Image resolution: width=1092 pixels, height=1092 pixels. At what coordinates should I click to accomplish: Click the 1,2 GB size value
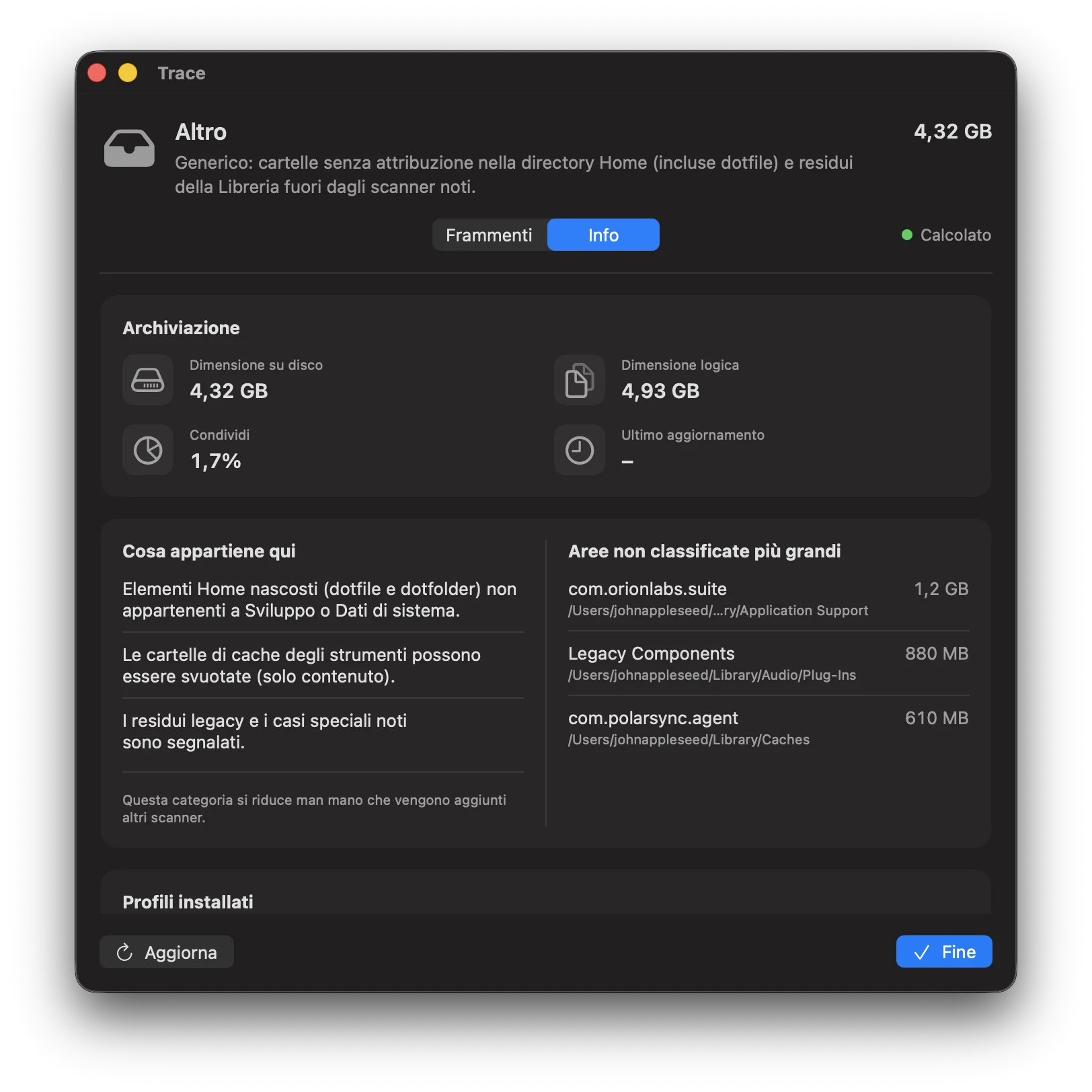pyautogui.click(x=941, y=589)
